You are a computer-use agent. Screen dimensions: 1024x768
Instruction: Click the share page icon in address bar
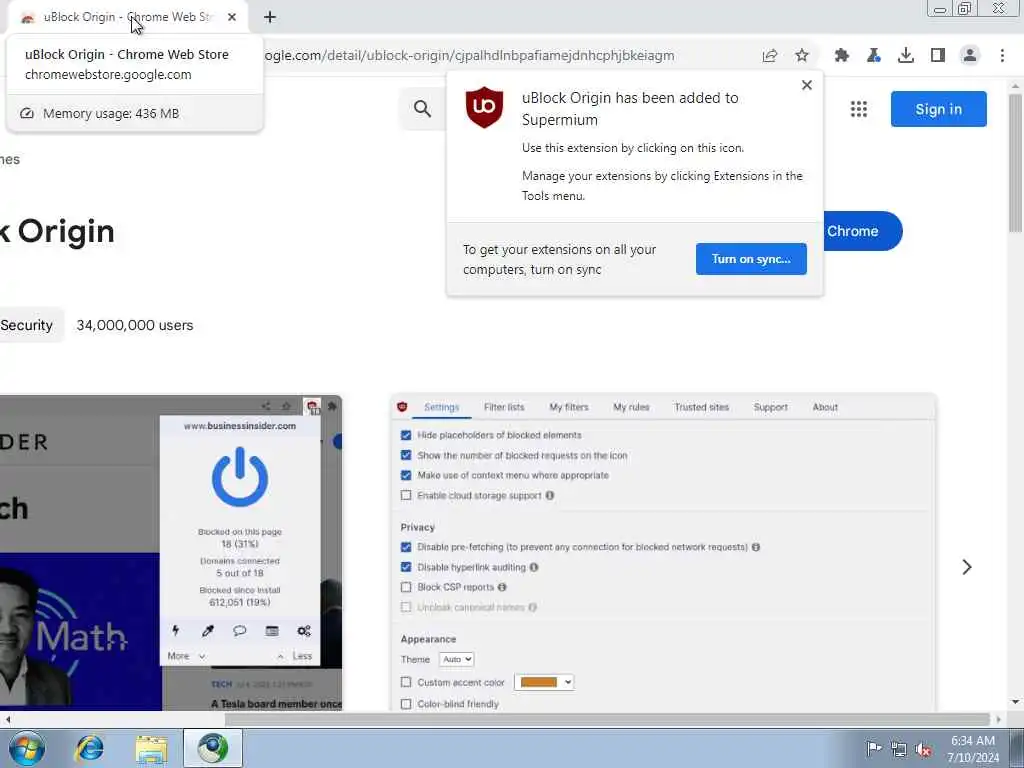click(x=770, y=56)
